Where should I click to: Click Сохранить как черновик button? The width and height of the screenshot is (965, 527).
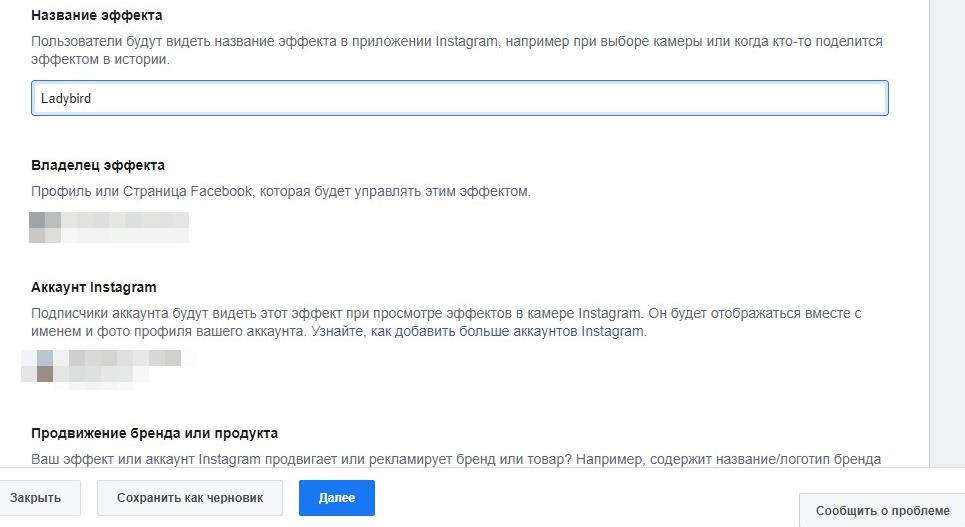coord(190,498)
